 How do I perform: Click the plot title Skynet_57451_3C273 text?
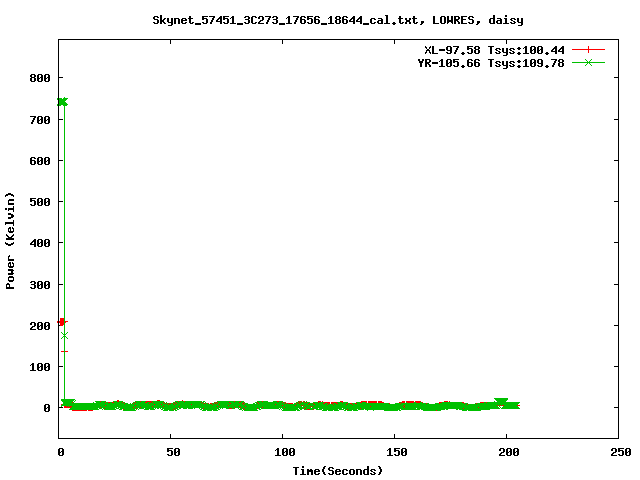tap(338, 20)
